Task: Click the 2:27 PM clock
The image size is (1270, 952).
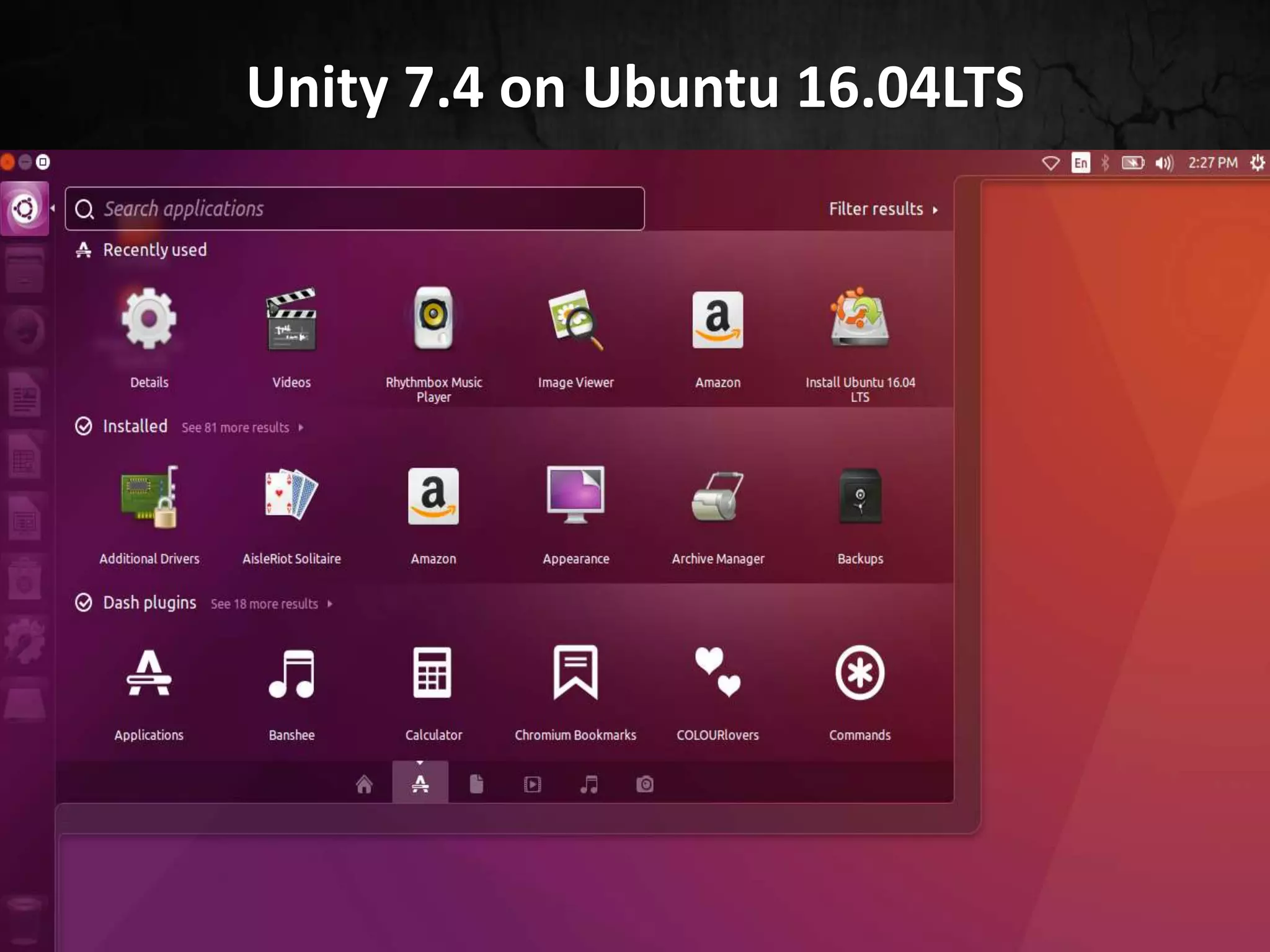Action: (1212, 163)
